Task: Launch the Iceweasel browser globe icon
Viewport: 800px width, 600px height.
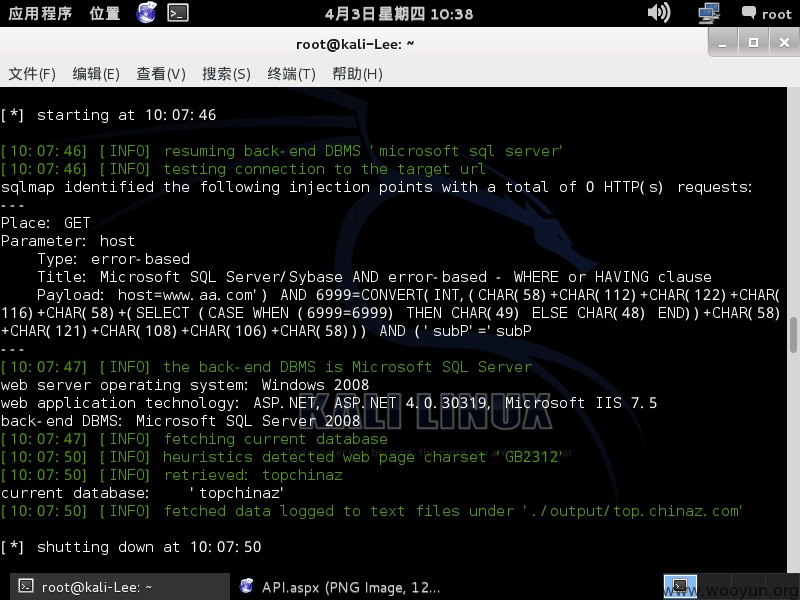Action: pyautogui.click(x=146, y=13)
